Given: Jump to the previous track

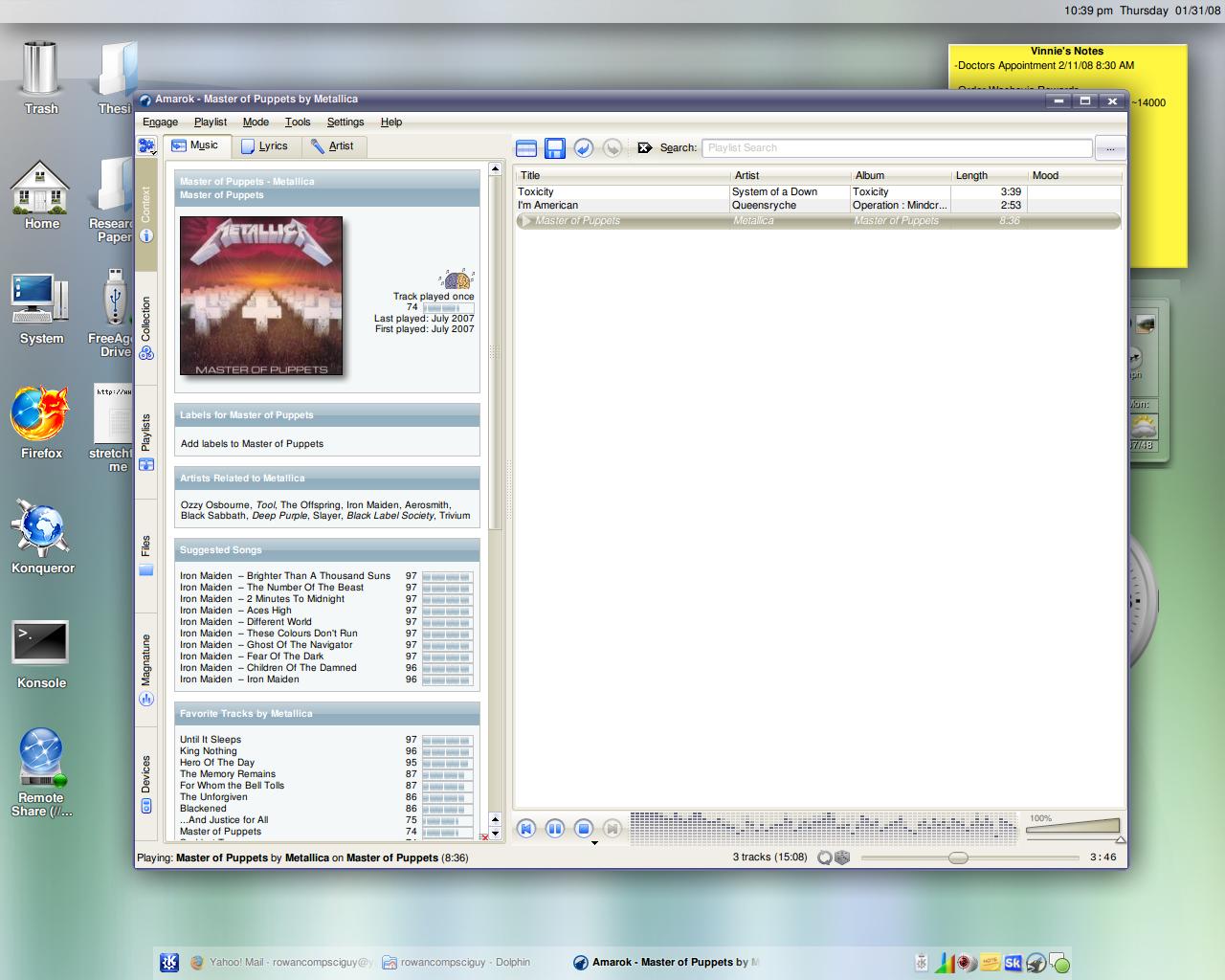Looking at the screenshot, I should [x=525, y=829].
